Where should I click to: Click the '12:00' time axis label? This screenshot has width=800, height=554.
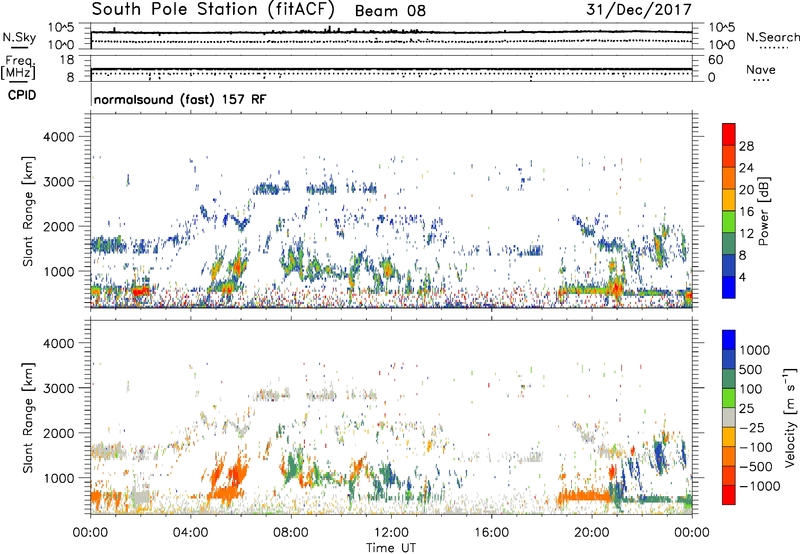tap(391, 533)
